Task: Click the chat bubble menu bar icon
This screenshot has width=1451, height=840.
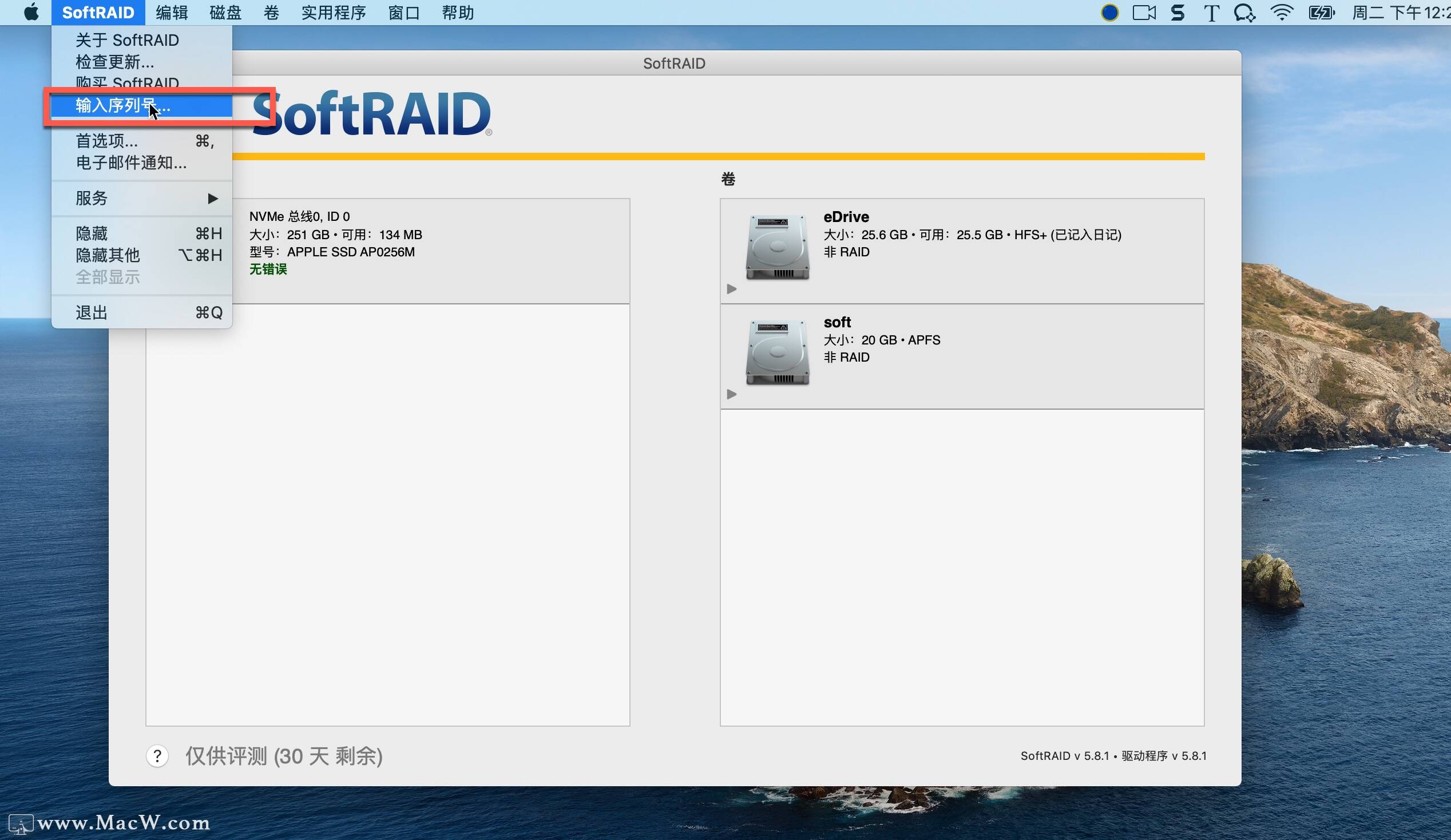Action: (x=1244, y=13)
